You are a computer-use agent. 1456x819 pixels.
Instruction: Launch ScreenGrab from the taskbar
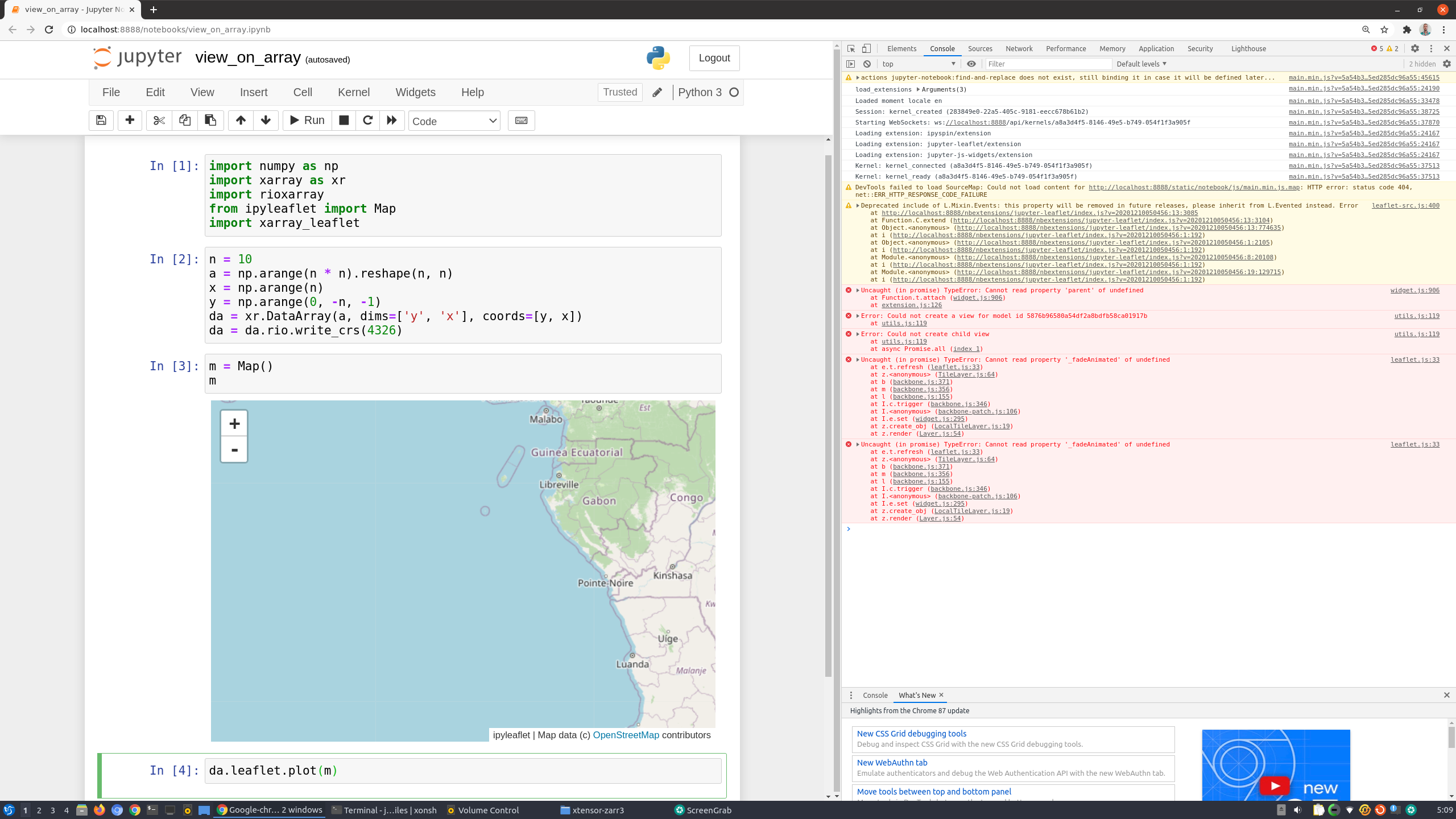(x=703, y=810)
